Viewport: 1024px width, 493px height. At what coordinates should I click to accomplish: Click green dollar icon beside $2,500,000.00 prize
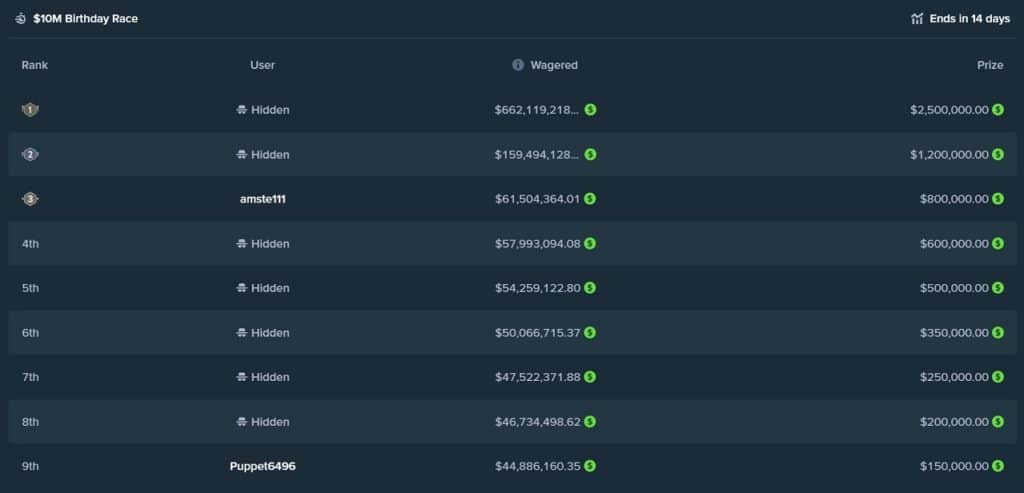pos(998,110)
